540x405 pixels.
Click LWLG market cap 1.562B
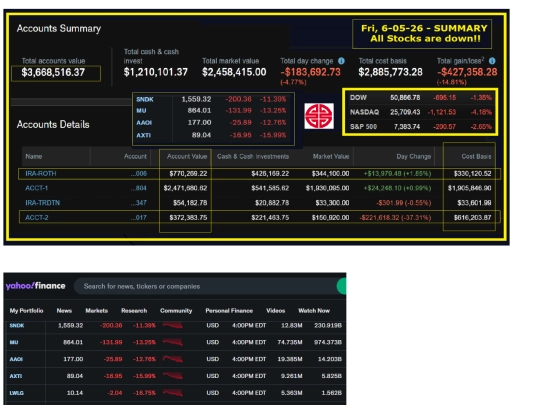point(331,393)
